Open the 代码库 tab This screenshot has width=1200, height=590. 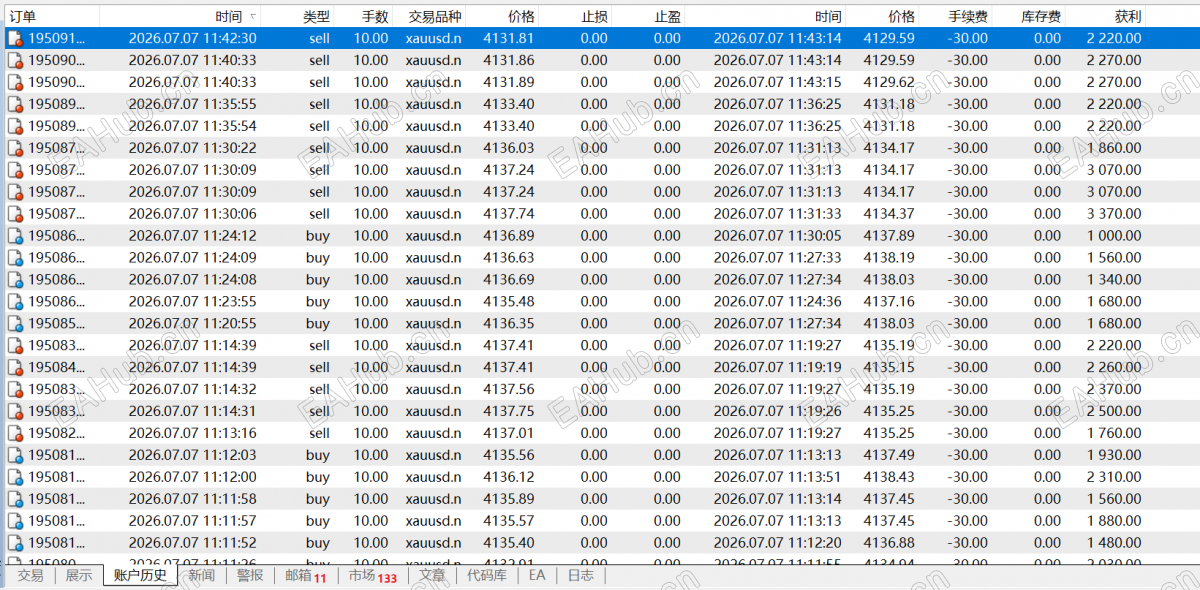click(x=487, y=575)
